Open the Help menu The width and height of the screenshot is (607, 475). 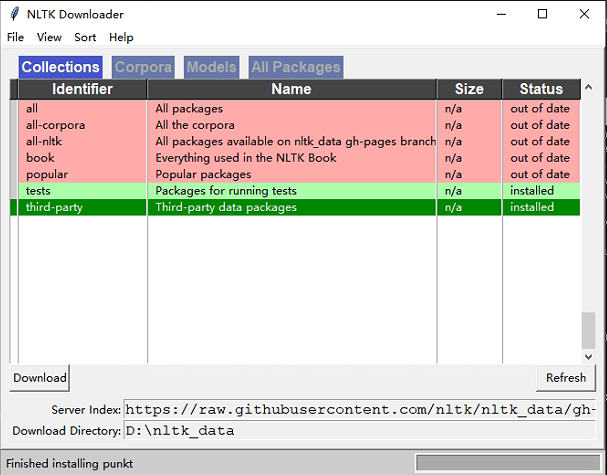click(121, 37)
